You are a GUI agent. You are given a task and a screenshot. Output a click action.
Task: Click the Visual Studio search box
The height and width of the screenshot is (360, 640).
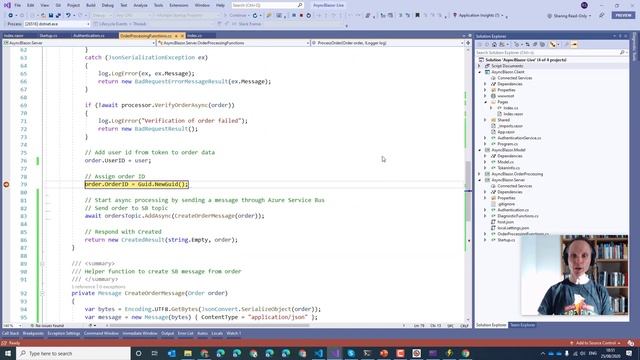(267, 5)
